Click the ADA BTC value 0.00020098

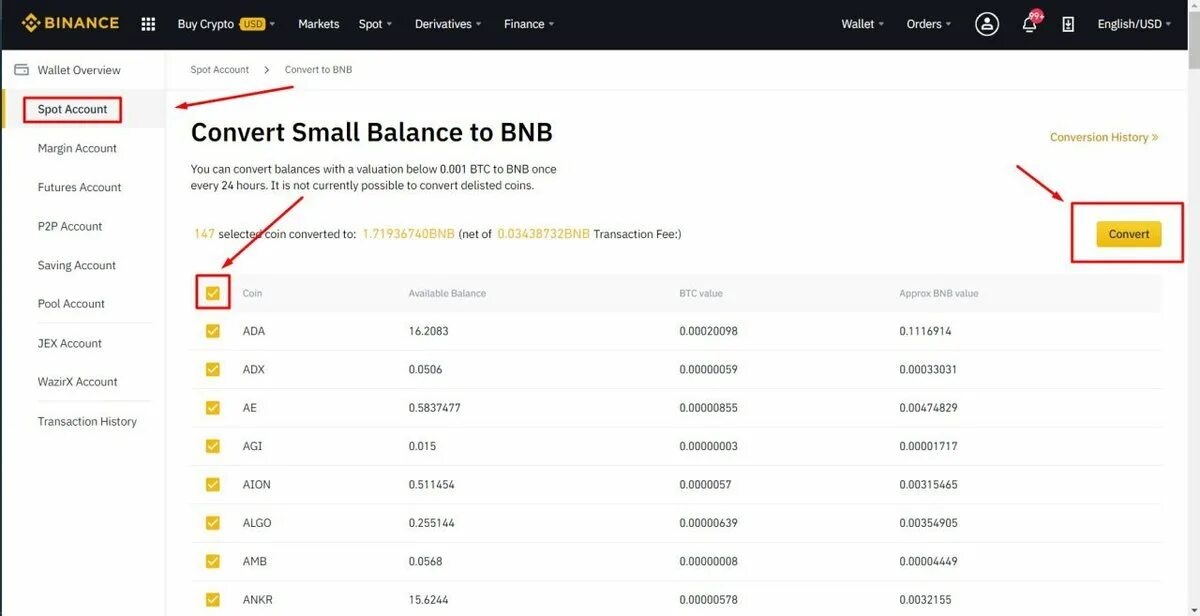(708, 331)
